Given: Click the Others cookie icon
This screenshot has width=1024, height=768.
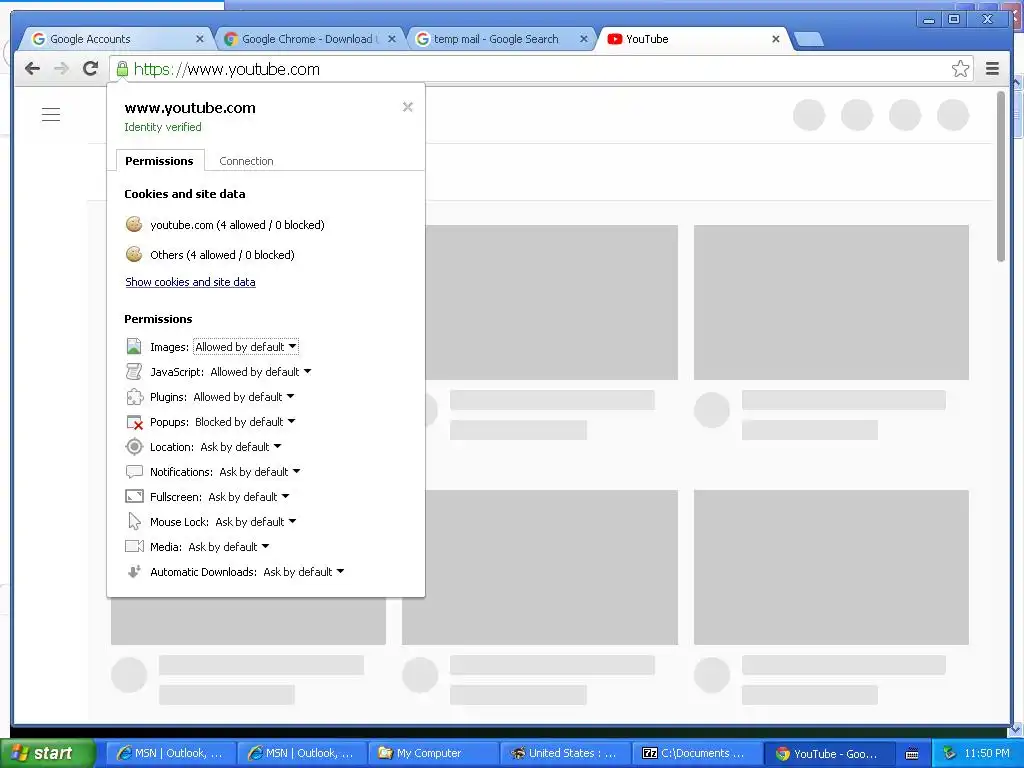Looking at the screenshot, I should point(134,255).
